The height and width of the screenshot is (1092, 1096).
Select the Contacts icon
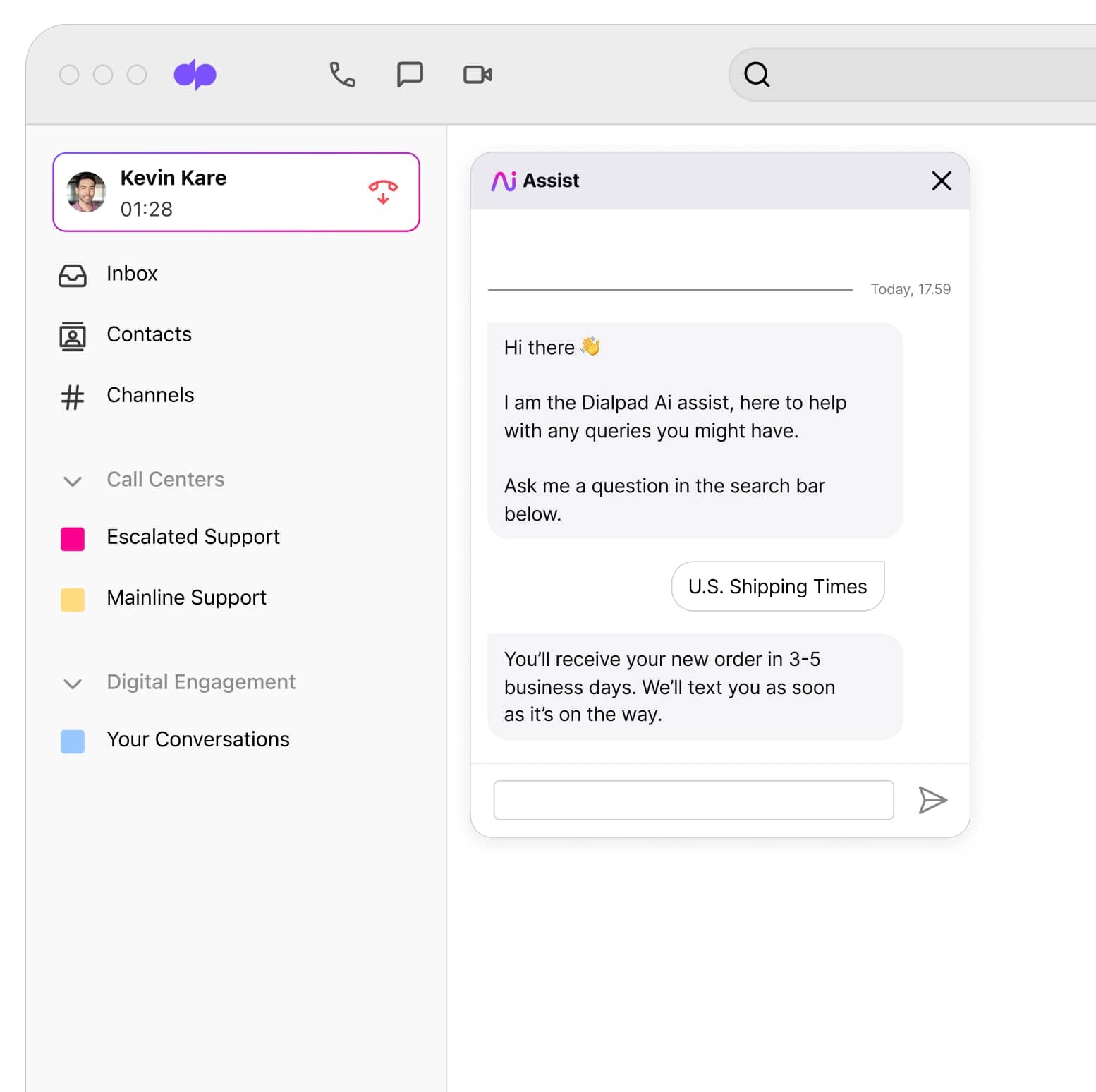[x=72, y=336]
